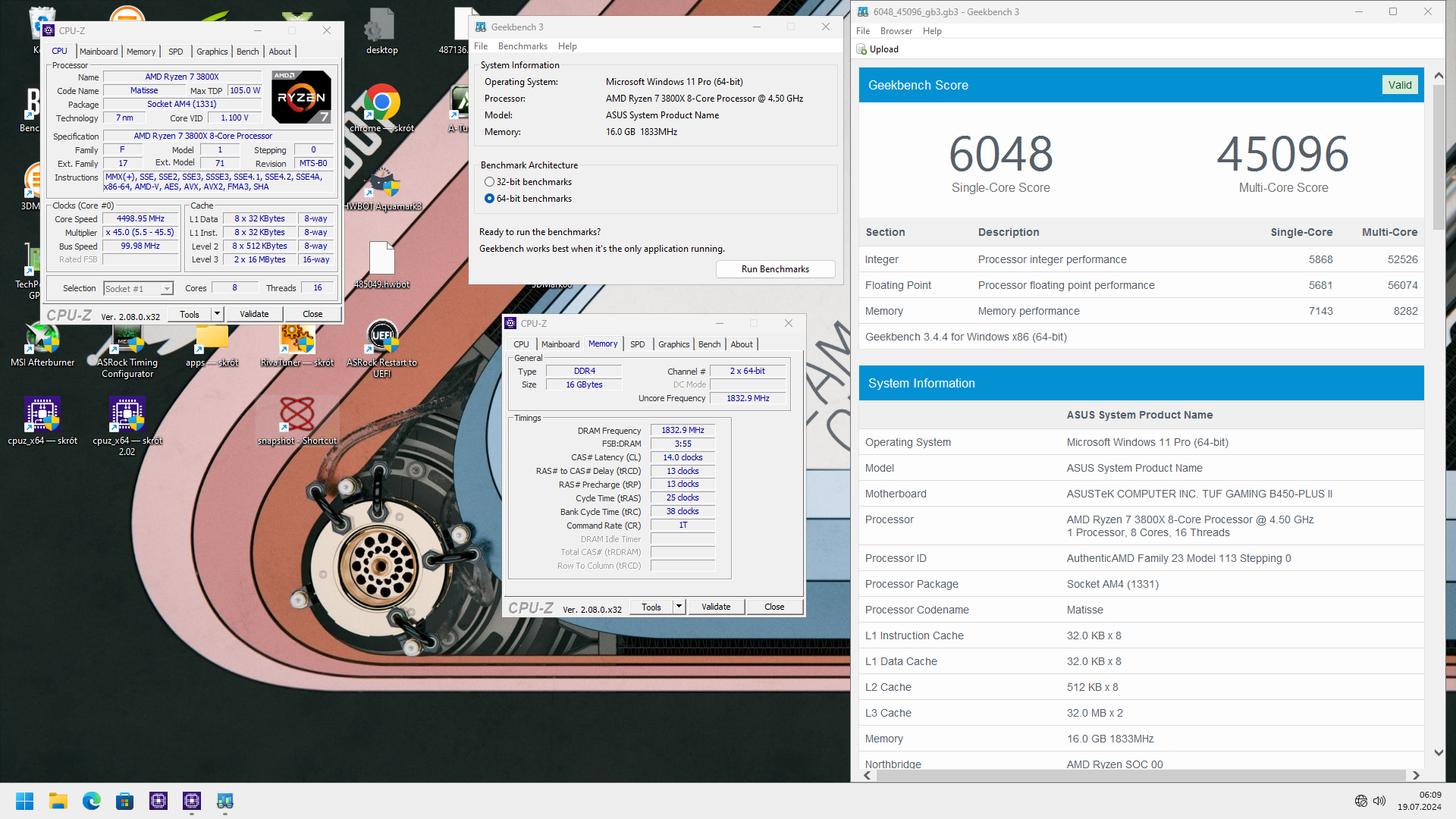
Task: Switch to Geekbench taskbar icon
Action: pos(225,801)
